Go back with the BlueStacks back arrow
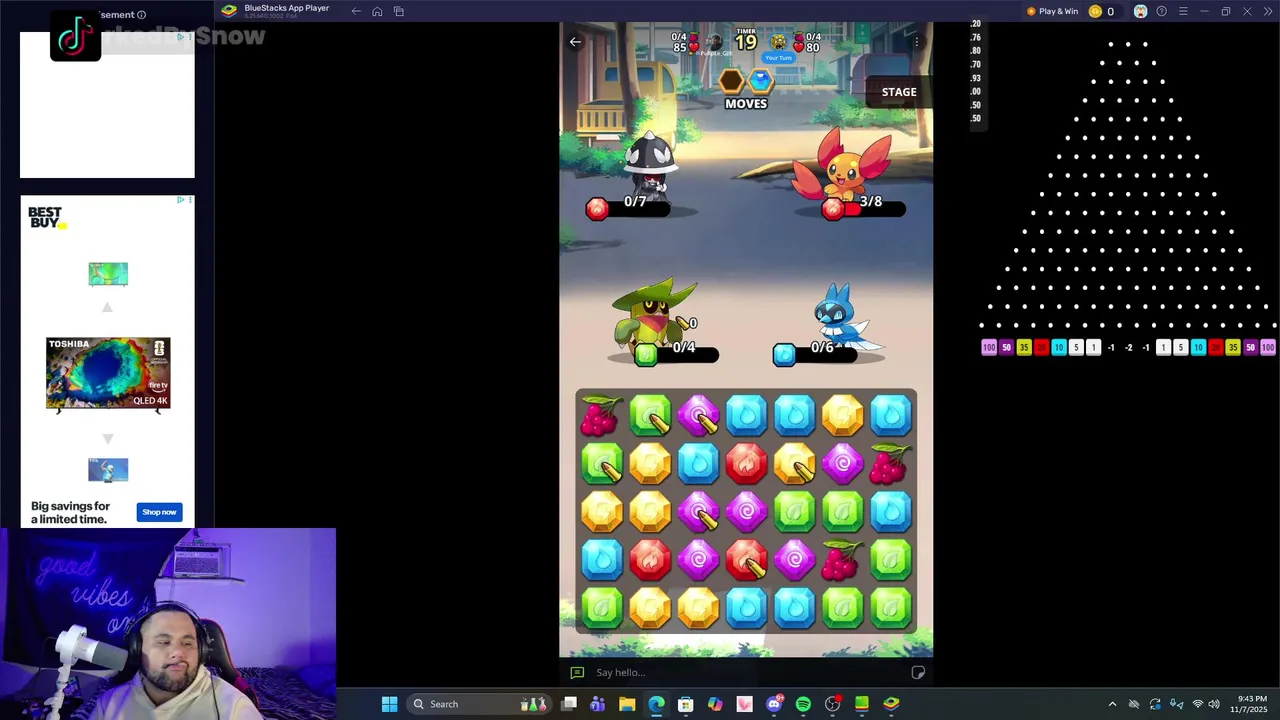 [x=356, y=11]
